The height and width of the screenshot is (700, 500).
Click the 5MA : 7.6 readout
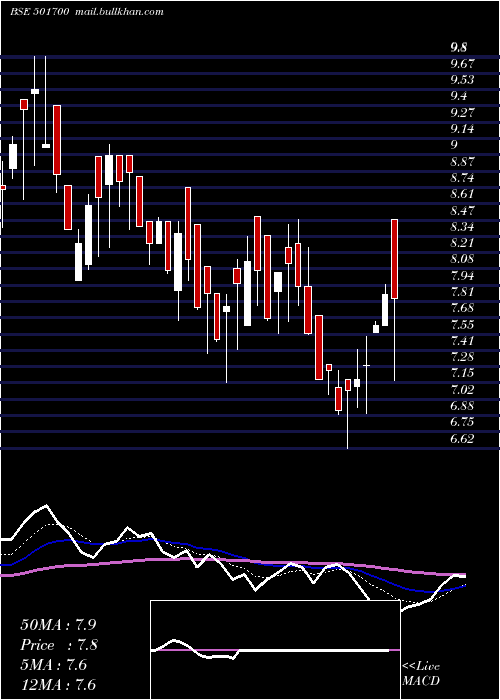pyautogui.click(x=54, y=665)
